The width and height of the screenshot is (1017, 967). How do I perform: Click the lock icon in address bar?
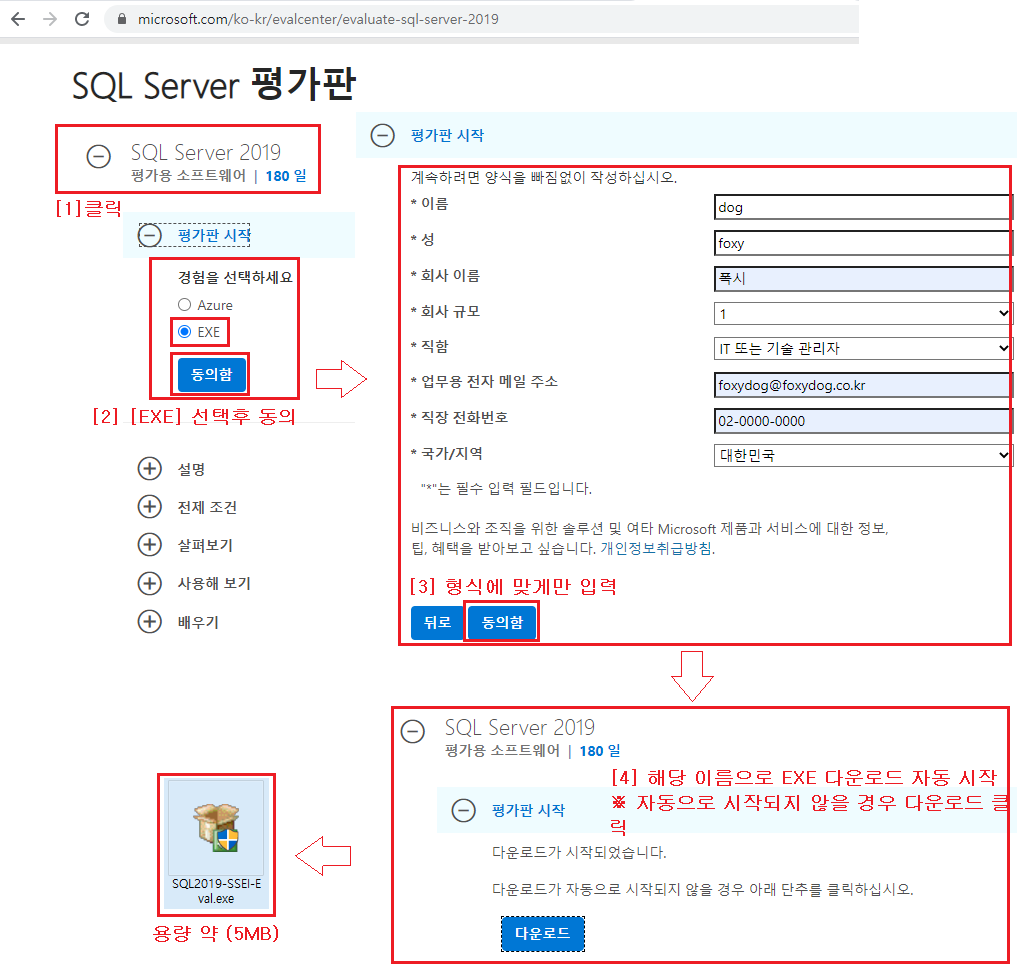(121, 19)
